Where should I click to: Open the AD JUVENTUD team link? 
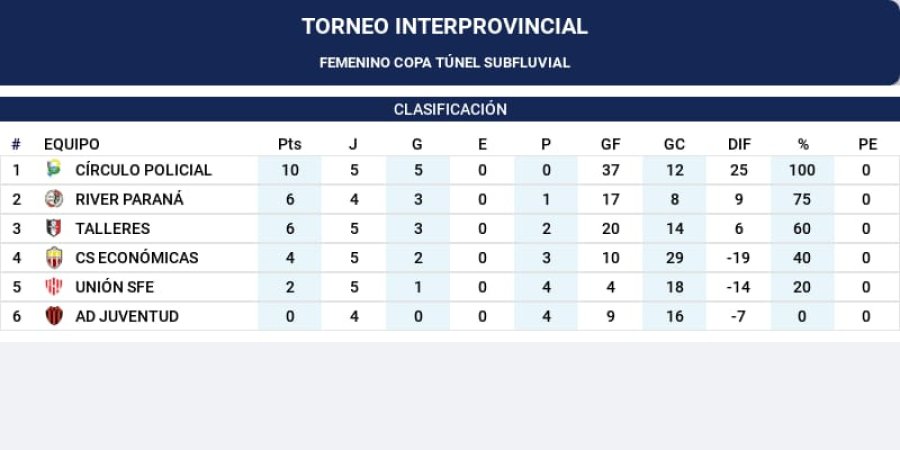pos(127,316)
